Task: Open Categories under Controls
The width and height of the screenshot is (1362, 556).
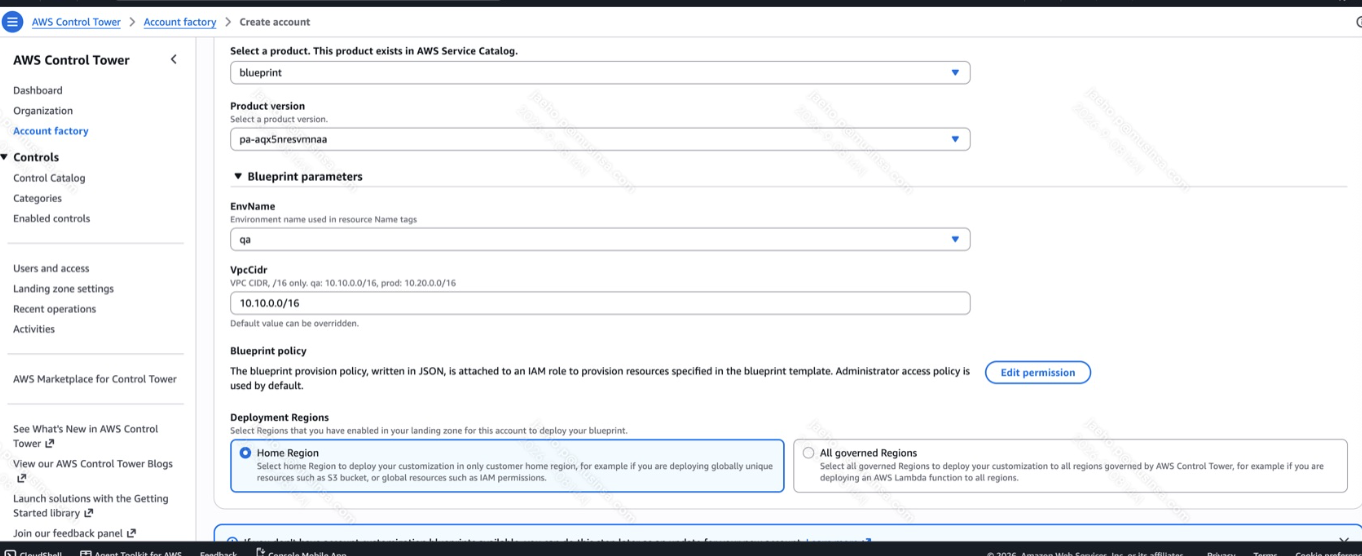Action: (37, 198)
